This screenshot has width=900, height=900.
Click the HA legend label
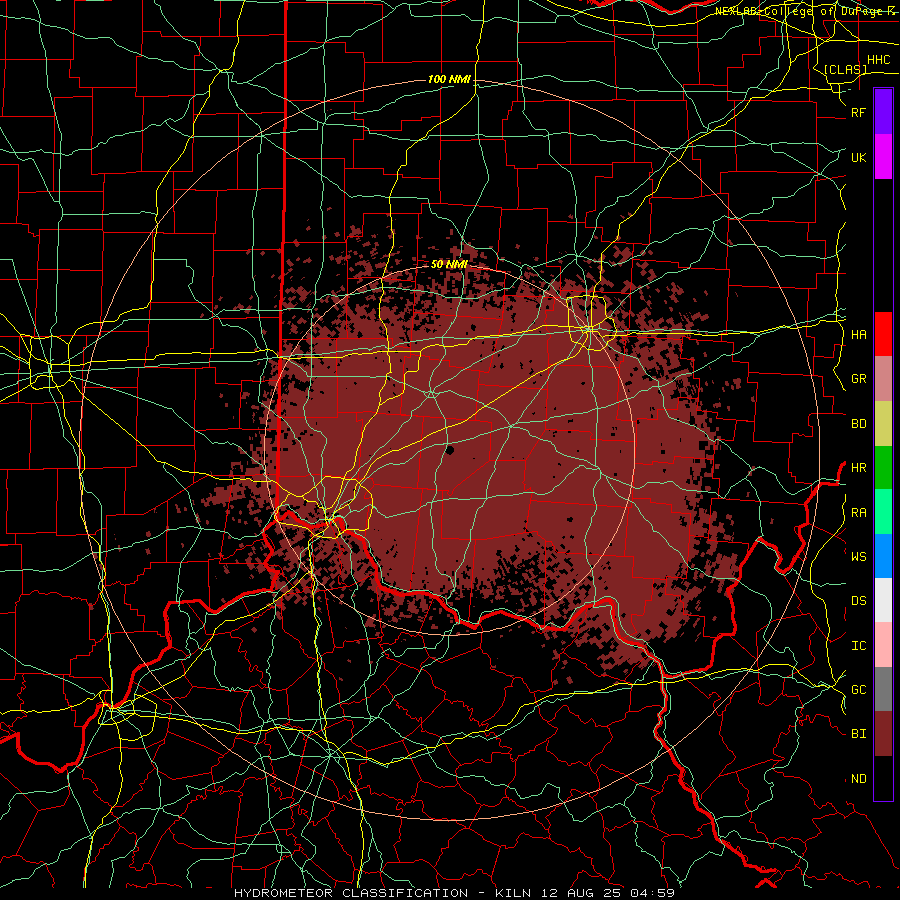coord(858,335)
